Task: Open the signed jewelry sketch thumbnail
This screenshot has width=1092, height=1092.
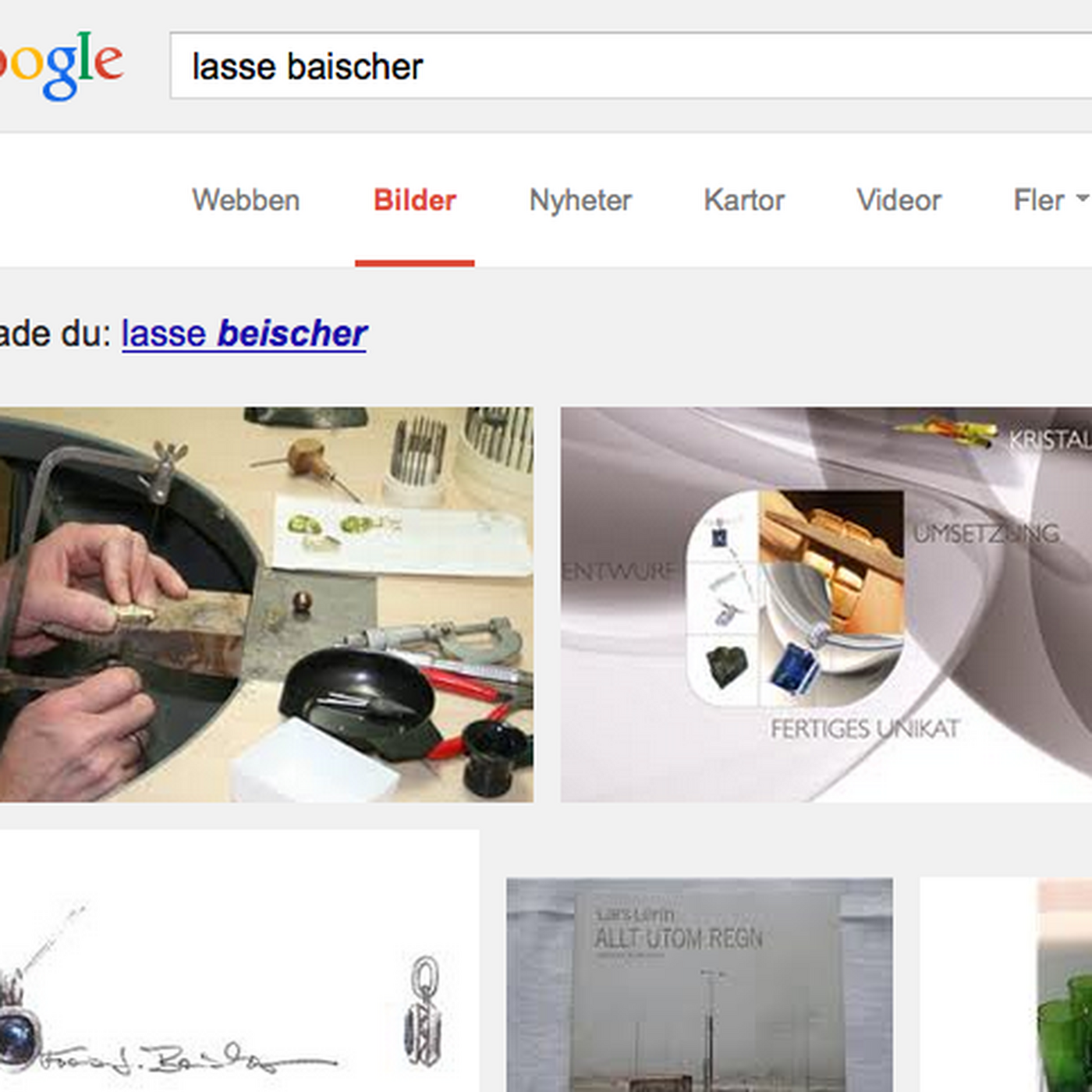Action: click(x=239, y=961)
